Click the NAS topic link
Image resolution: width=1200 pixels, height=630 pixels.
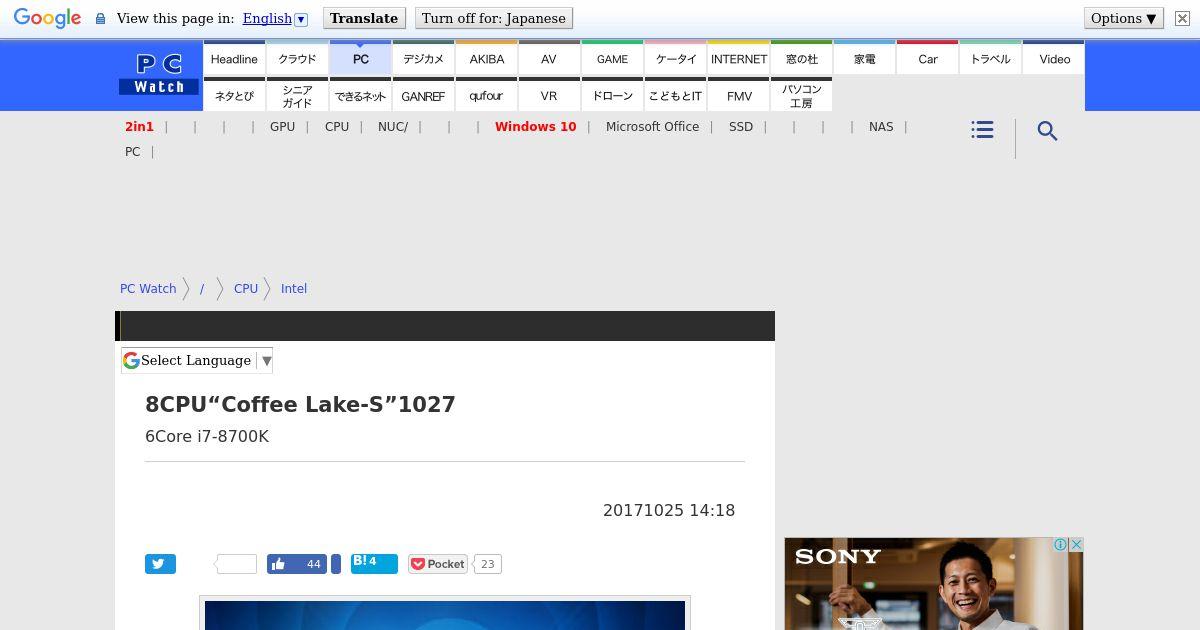pyautogui.click(x=881, y=127)
